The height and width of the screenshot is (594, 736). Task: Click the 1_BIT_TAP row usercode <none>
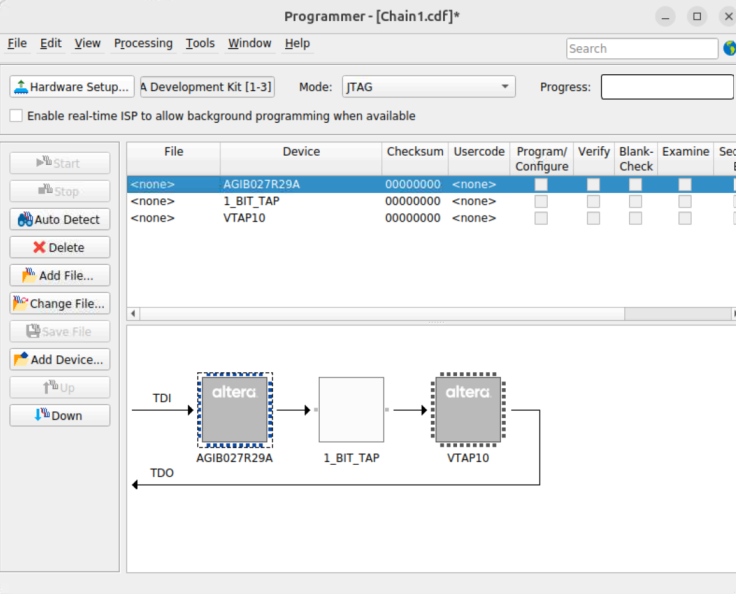tap(474, 201)
